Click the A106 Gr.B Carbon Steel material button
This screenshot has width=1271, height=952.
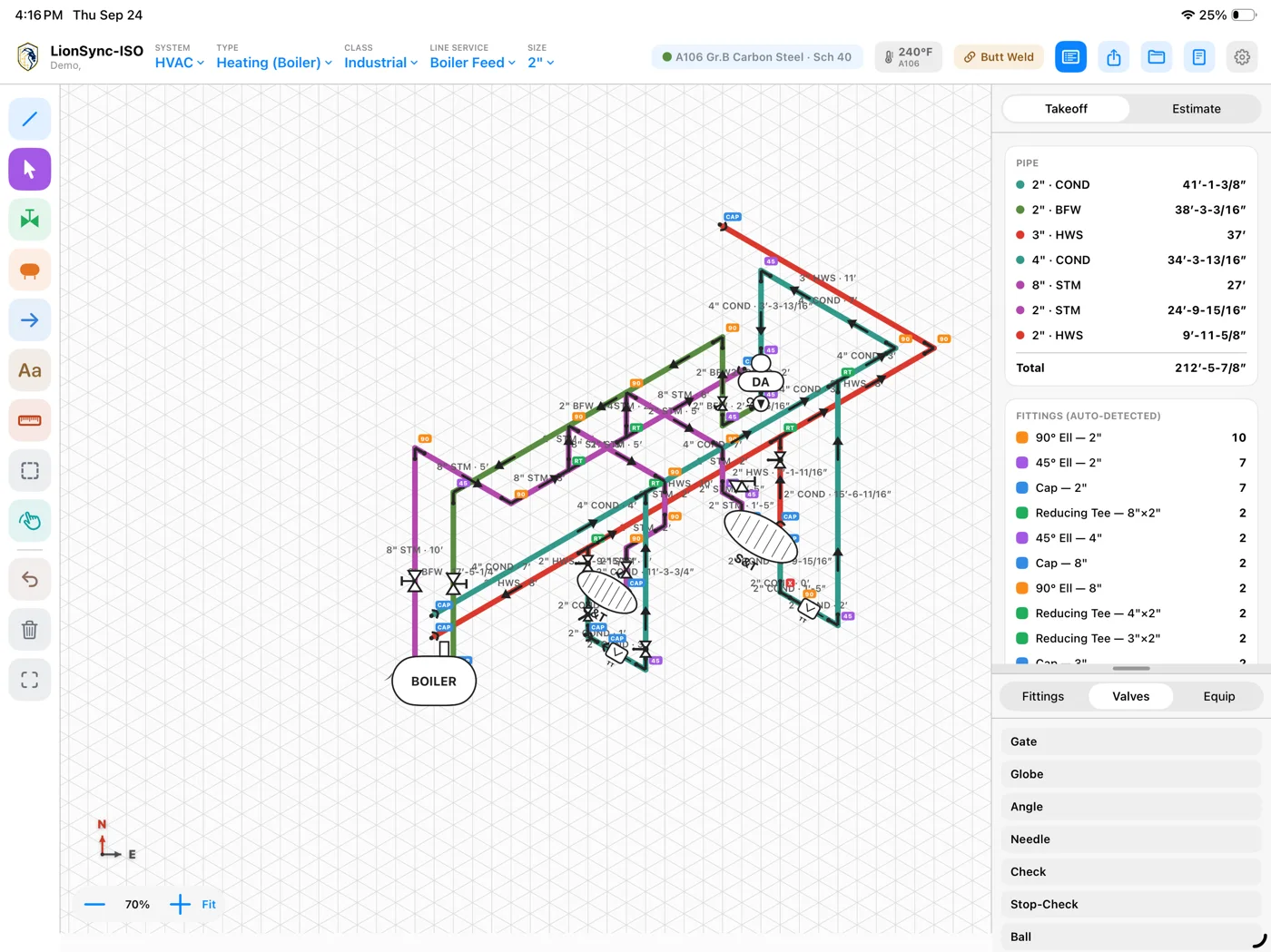(x=757, y=57)
